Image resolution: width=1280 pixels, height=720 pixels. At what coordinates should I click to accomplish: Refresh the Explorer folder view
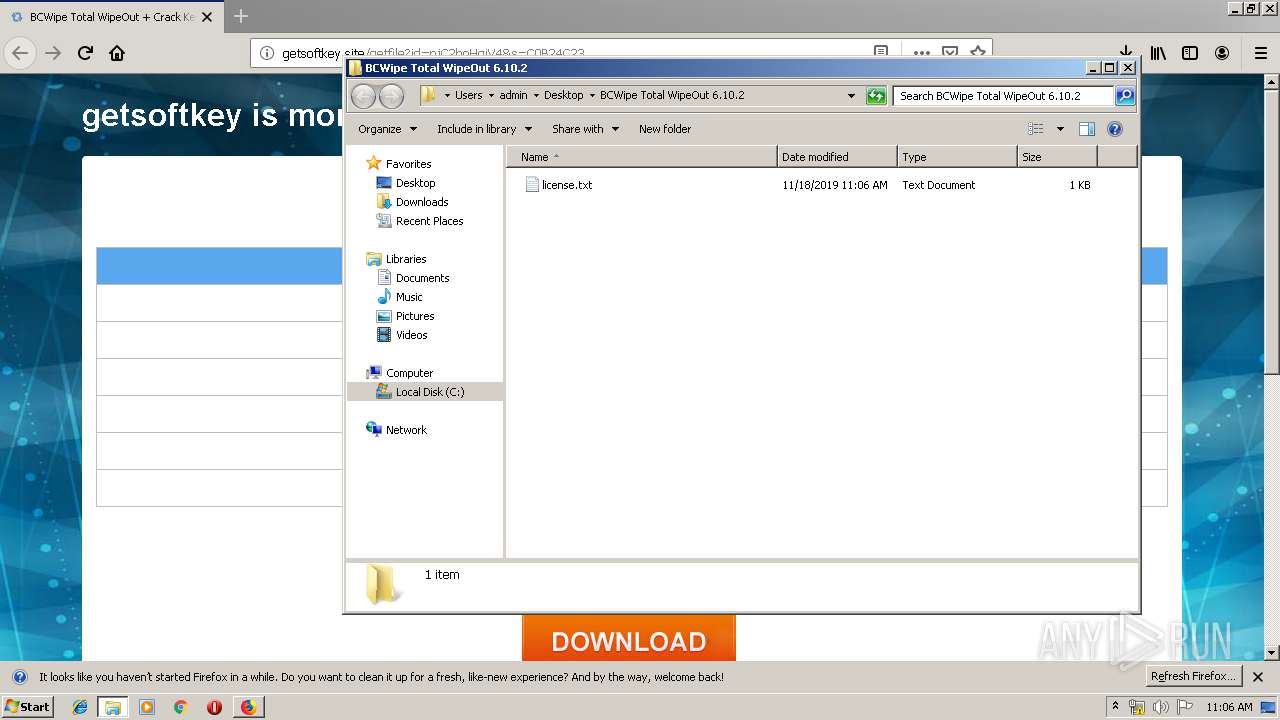[876, 96]
